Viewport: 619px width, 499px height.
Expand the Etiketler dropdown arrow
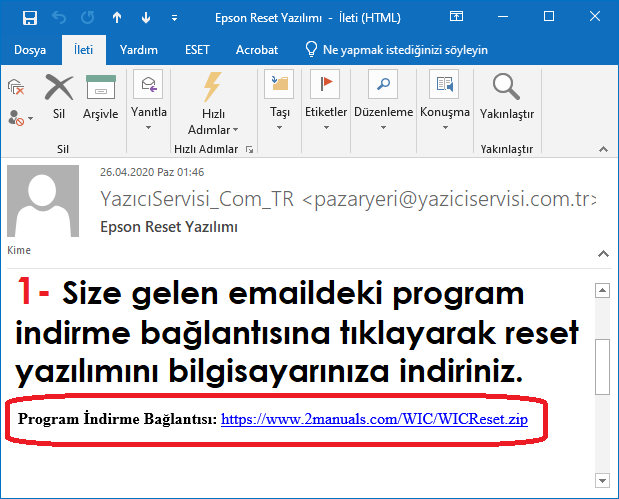click(x=326, y=127)
